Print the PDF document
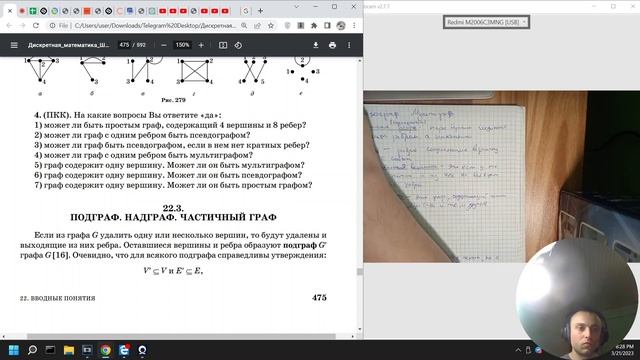This screenshot has width=640, height=360. [332, 45]
